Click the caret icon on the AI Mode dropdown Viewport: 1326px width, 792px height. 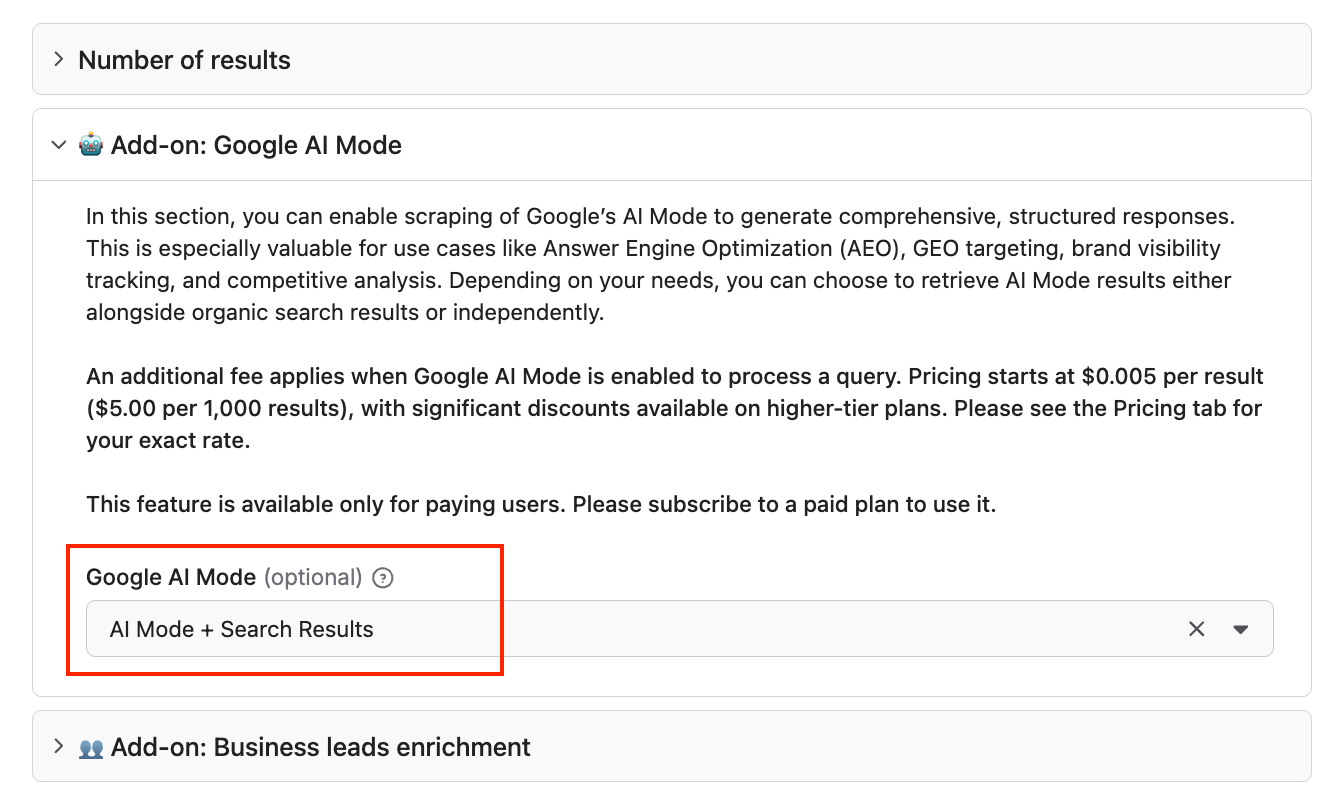click(1240, 629)
